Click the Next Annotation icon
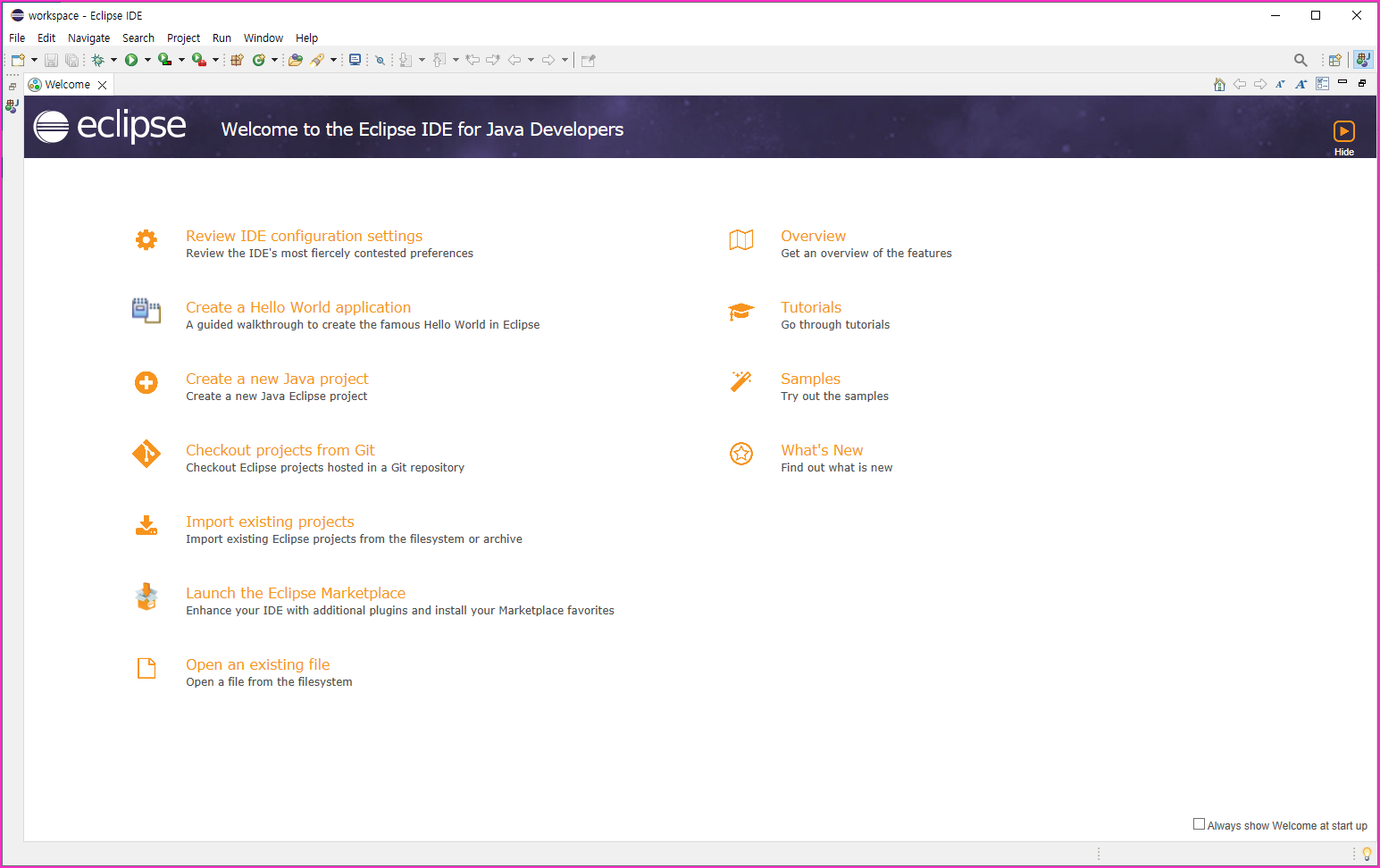 coord(406,60)
